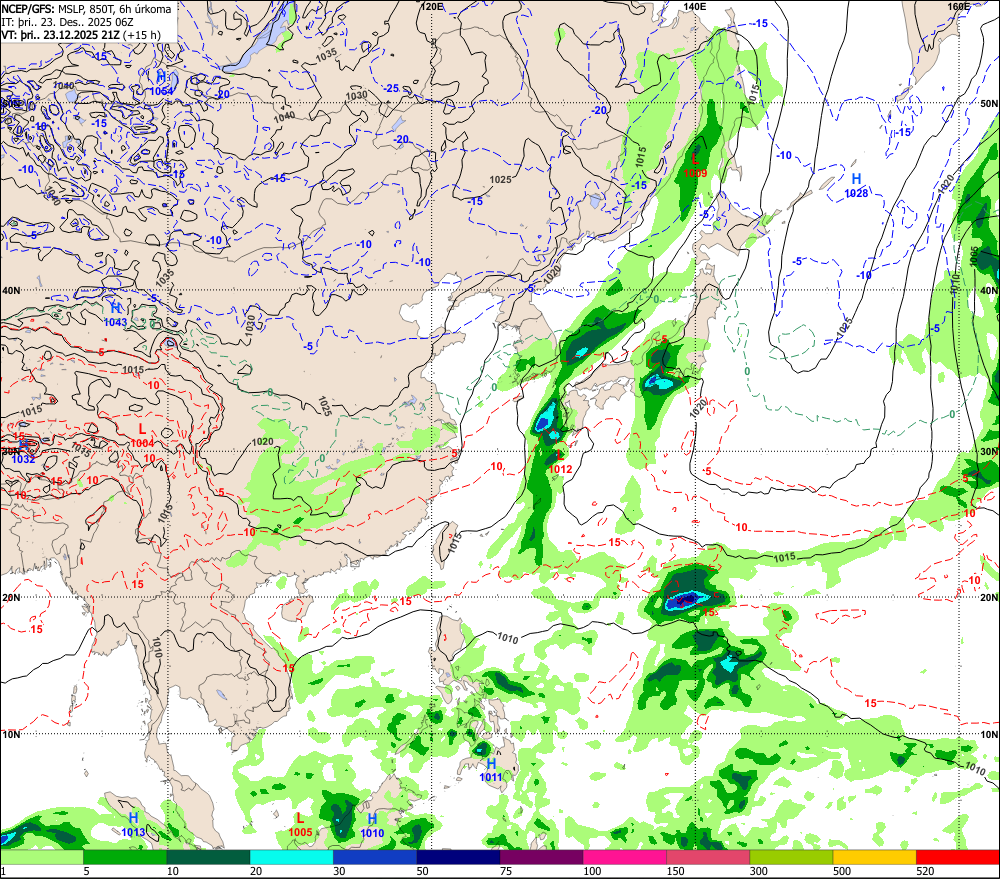Click the blue 30–50 mm legend swatch

tap(375, 857)
